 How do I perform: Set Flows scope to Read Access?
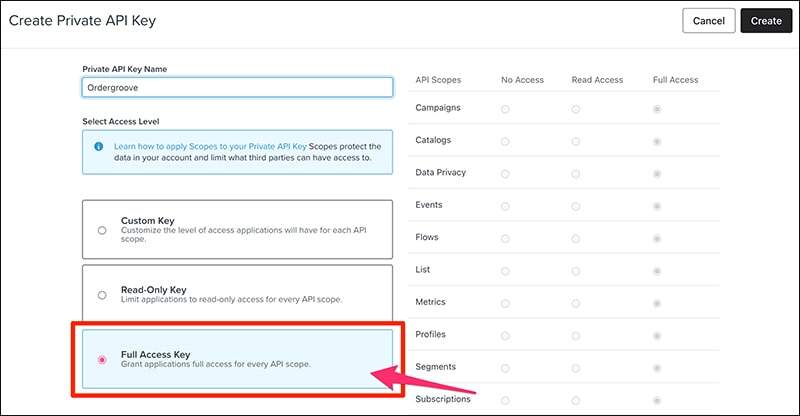[x=576, y=239]
